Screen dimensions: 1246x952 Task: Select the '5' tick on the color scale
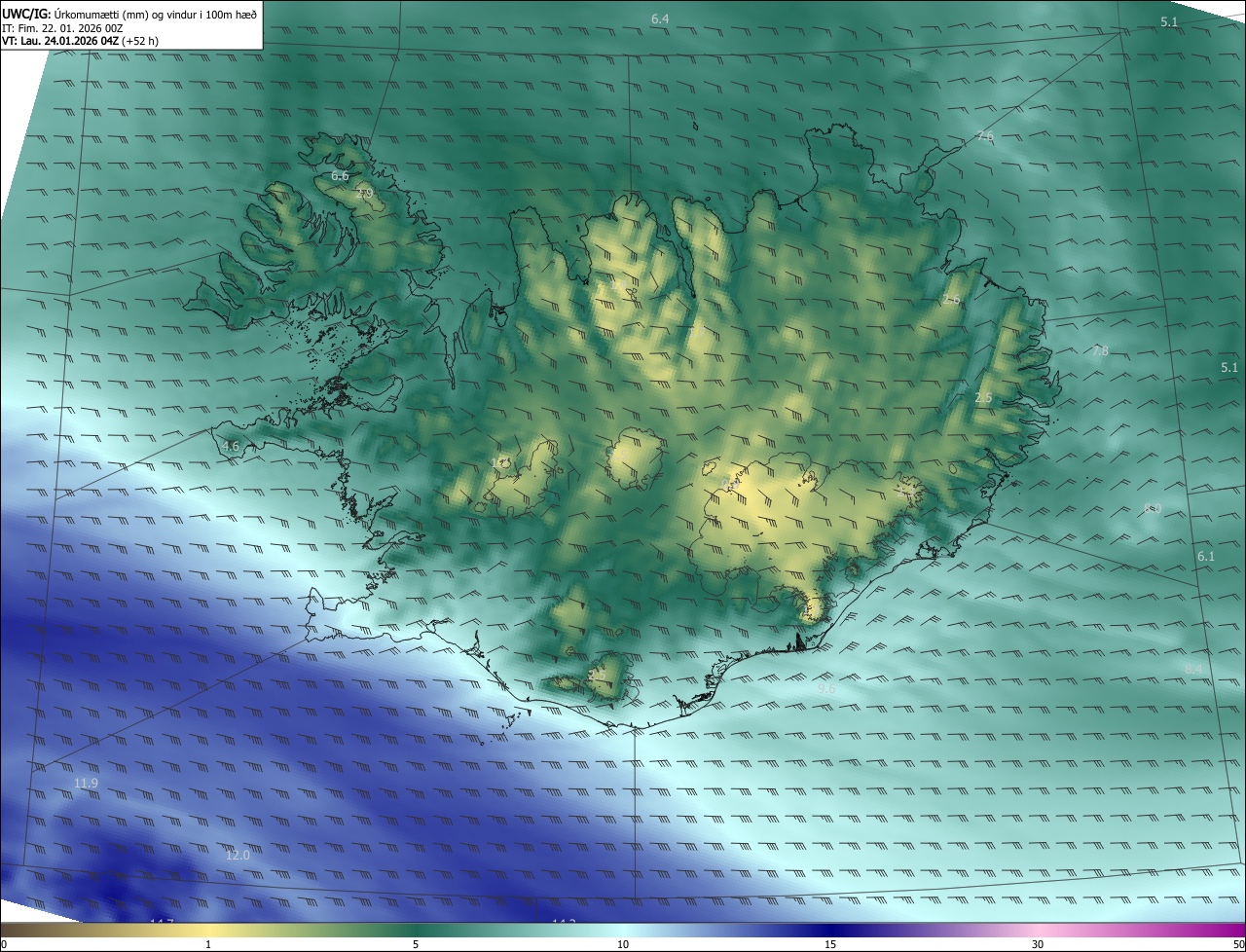click(416, 944)
